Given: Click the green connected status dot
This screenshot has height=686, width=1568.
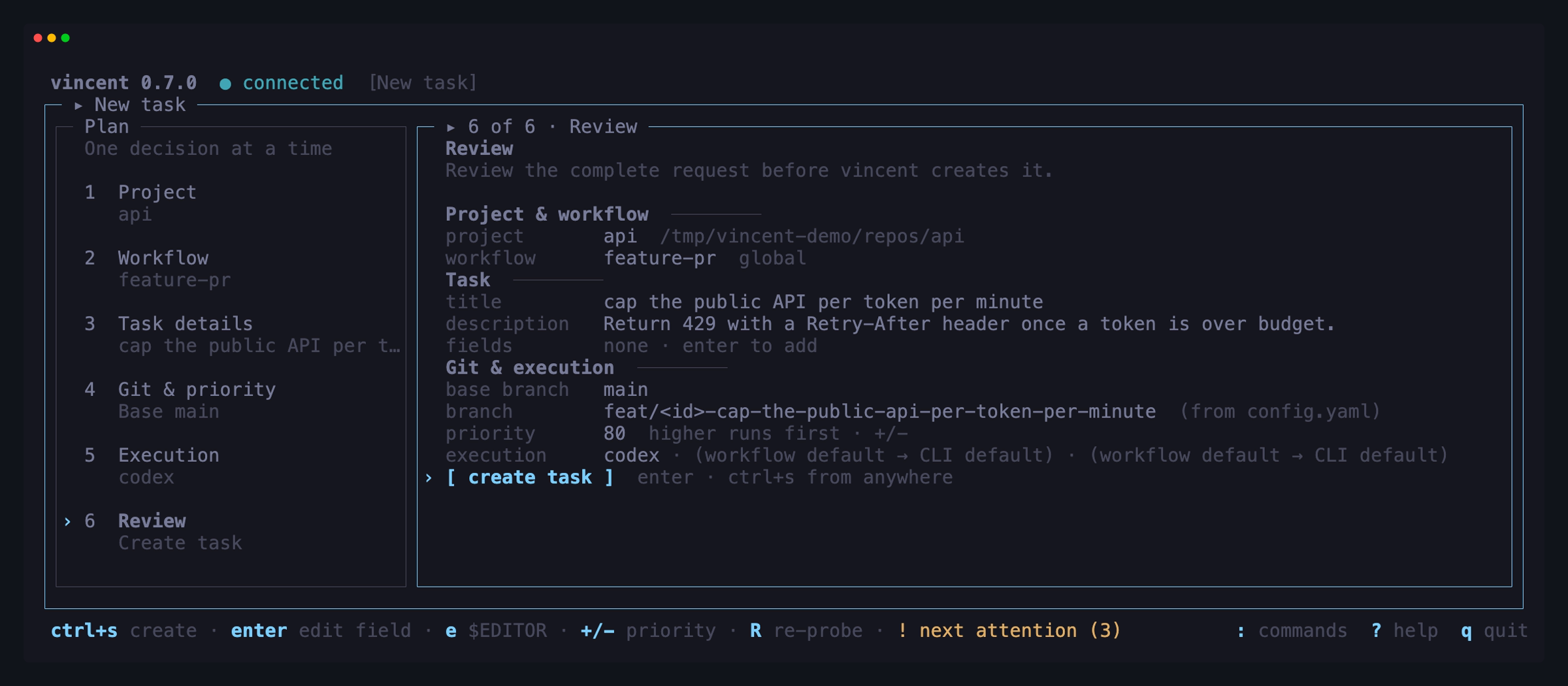Looking at the screenshot, I should tap(225, 84).
